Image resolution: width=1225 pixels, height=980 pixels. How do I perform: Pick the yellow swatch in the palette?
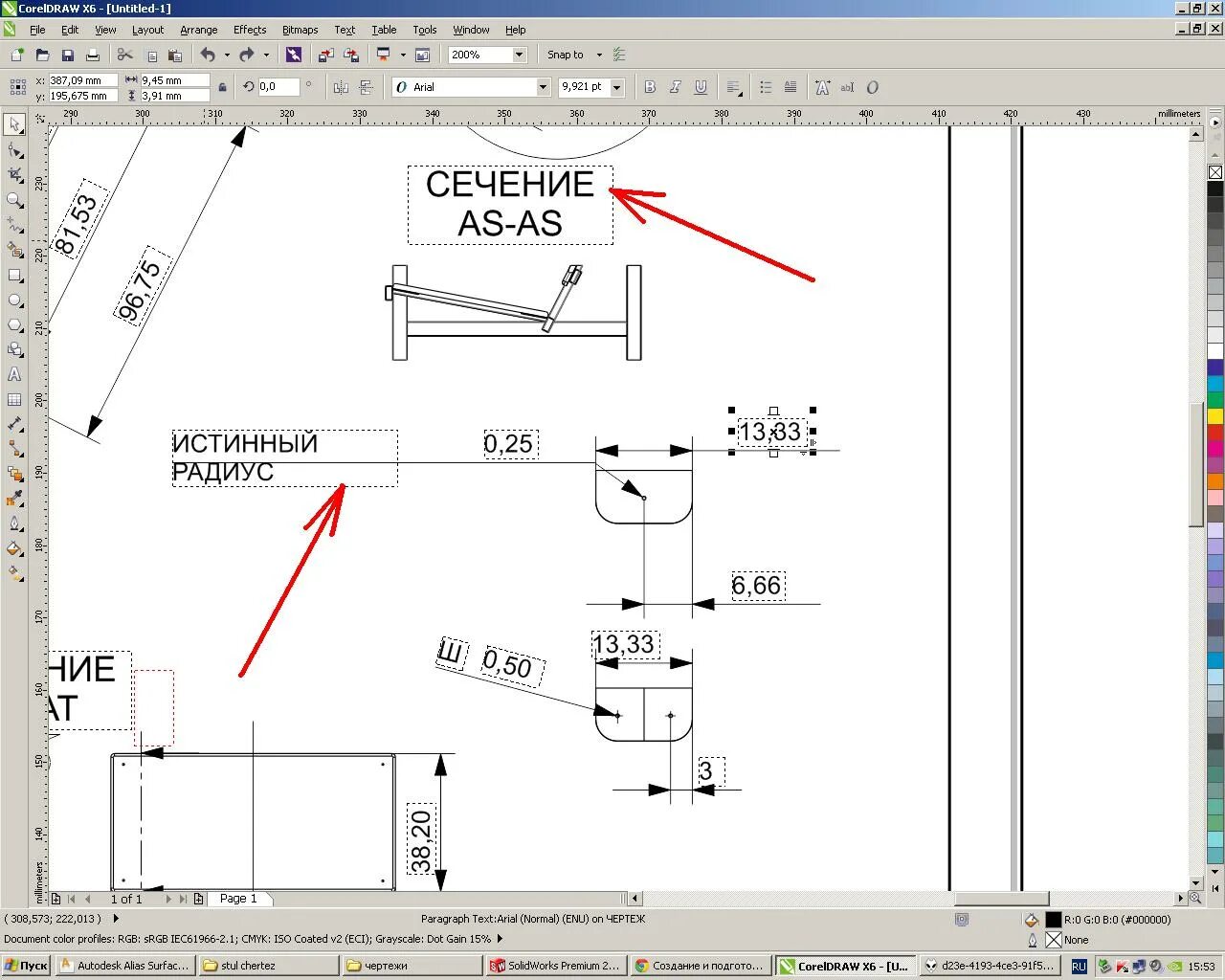pyautogui.click(x=1215, y=416)
